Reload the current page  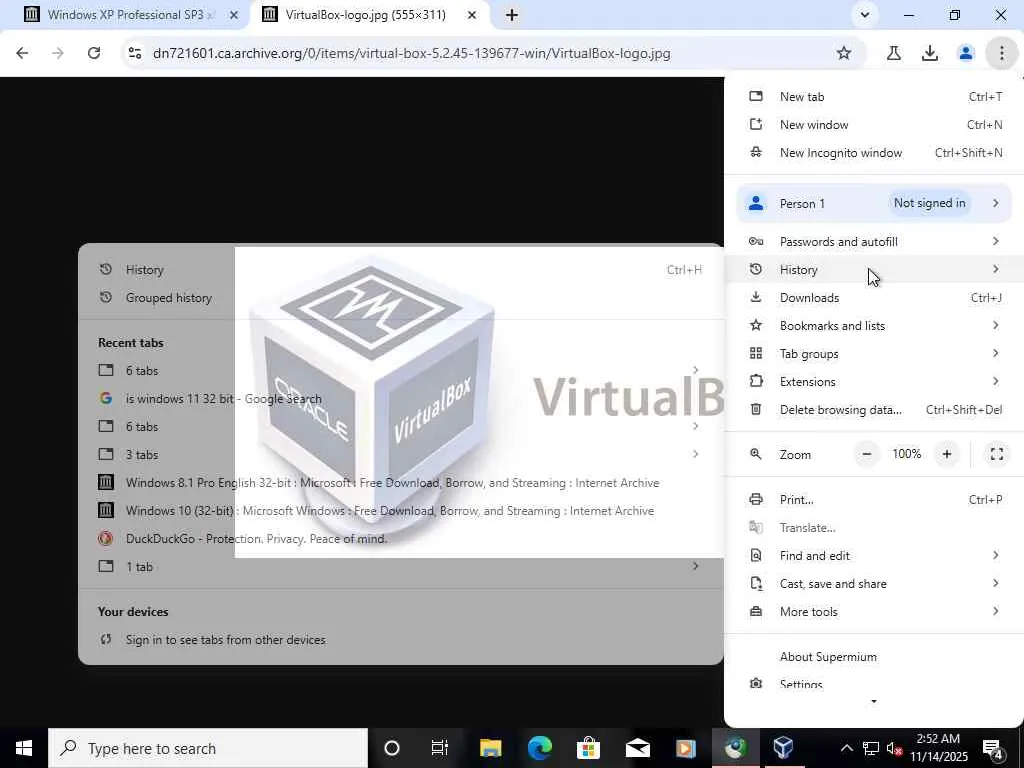[94, 53]
